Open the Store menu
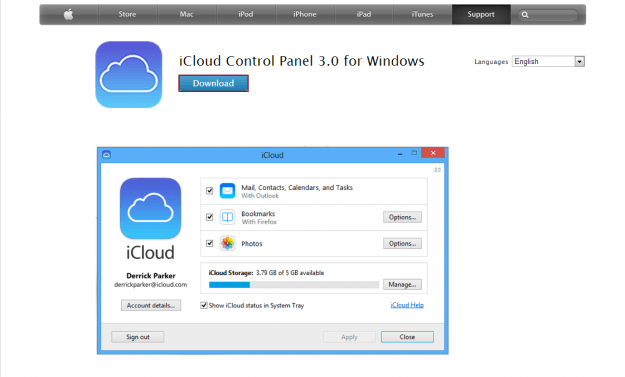The height and width of the screenshot is (377, 625). [x=127, y=14]
